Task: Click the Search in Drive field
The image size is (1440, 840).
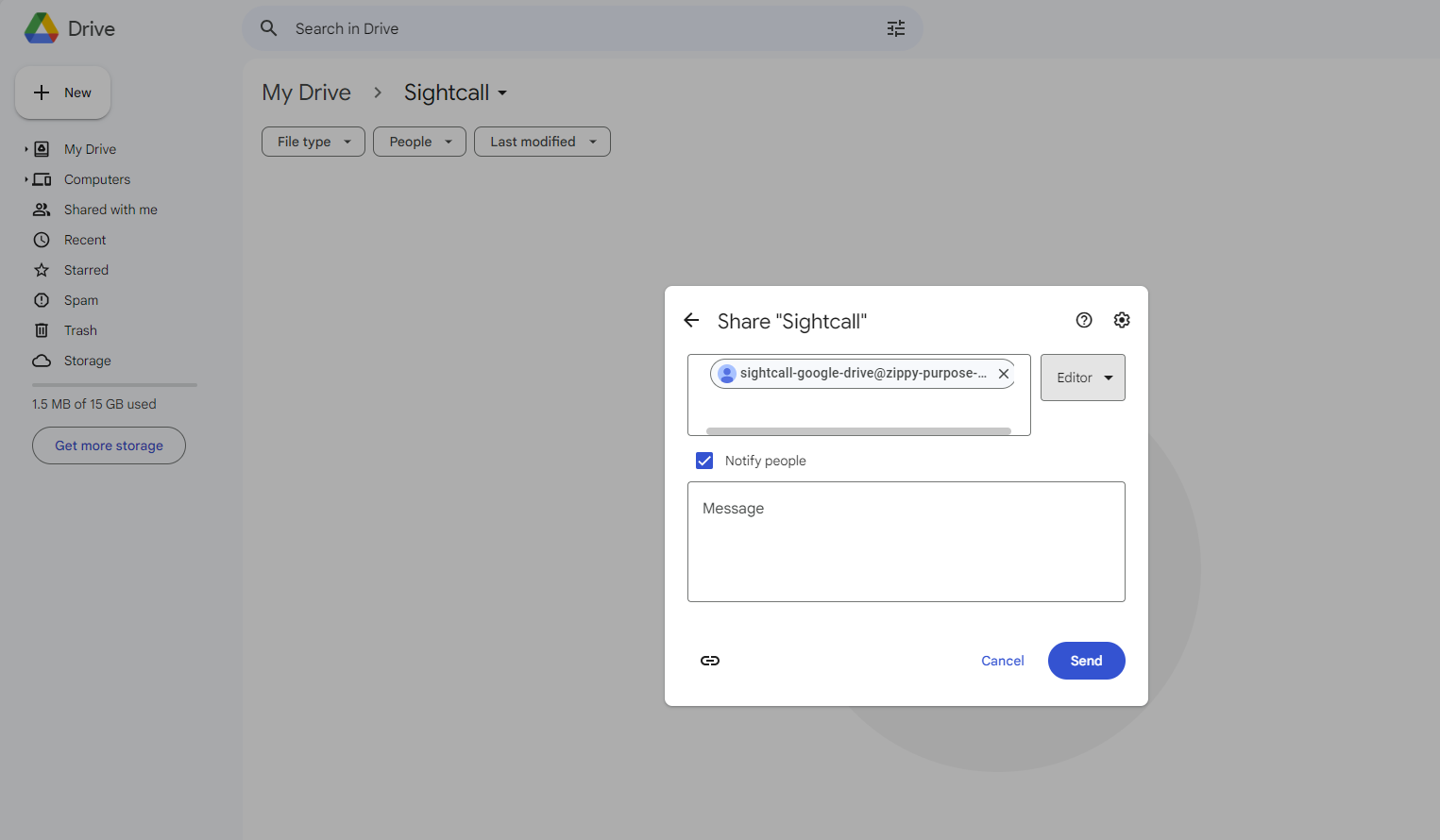Action: 583,28
